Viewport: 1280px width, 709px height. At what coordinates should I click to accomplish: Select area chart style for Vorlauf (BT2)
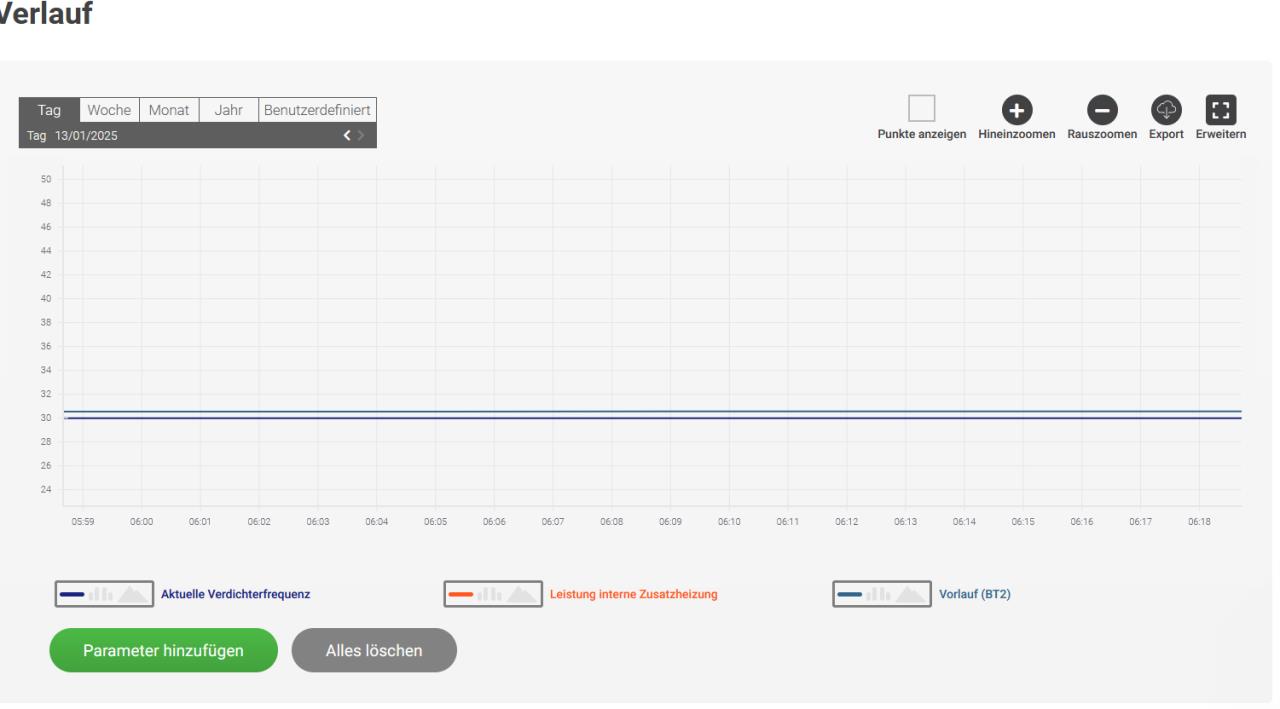point(909,594)
